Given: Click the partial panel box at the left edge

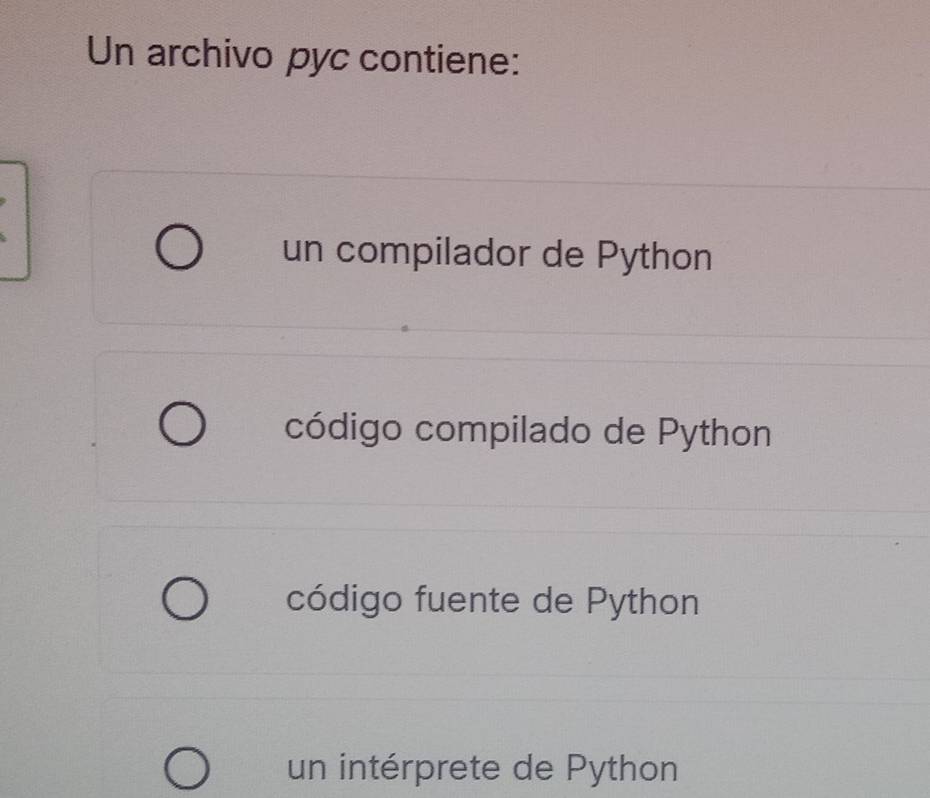Looking at the screenshot, I should [14, 222].
